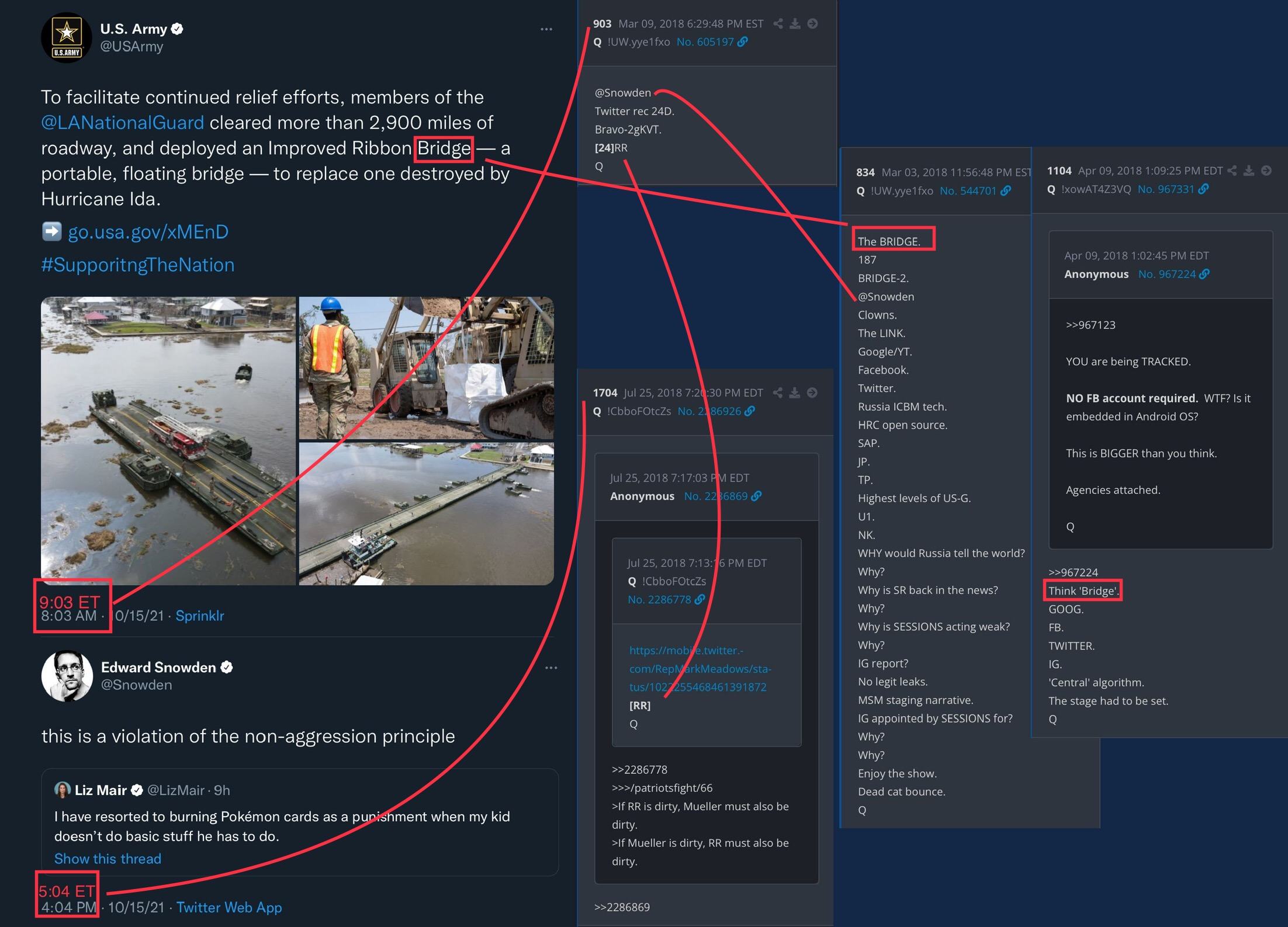The height and width of the screenshot is (927, 1288).
Task: Click the link icon beside No. 2286778
Action: click(x=700, y=599)
